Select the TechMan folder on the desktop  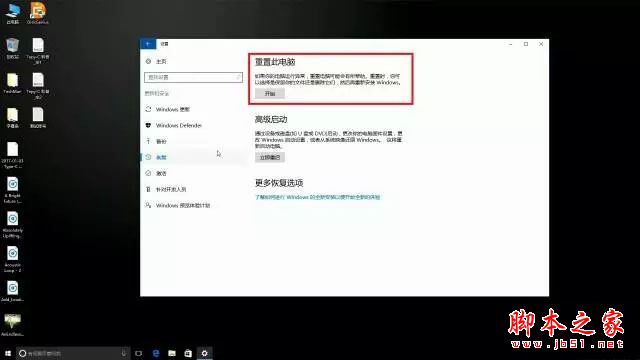[13, 84]
